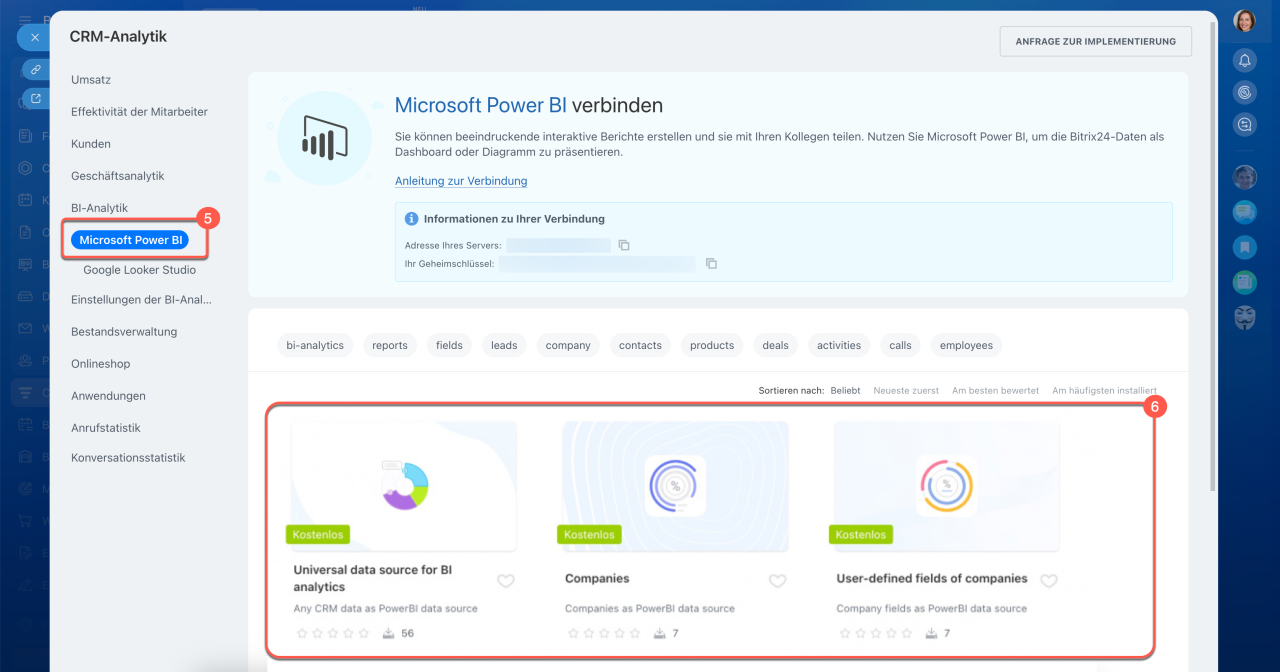The height and width of the screenshot is (672, 1280).
Task: Open green news feed icon in sidebar
Action: click(1244, 283)
